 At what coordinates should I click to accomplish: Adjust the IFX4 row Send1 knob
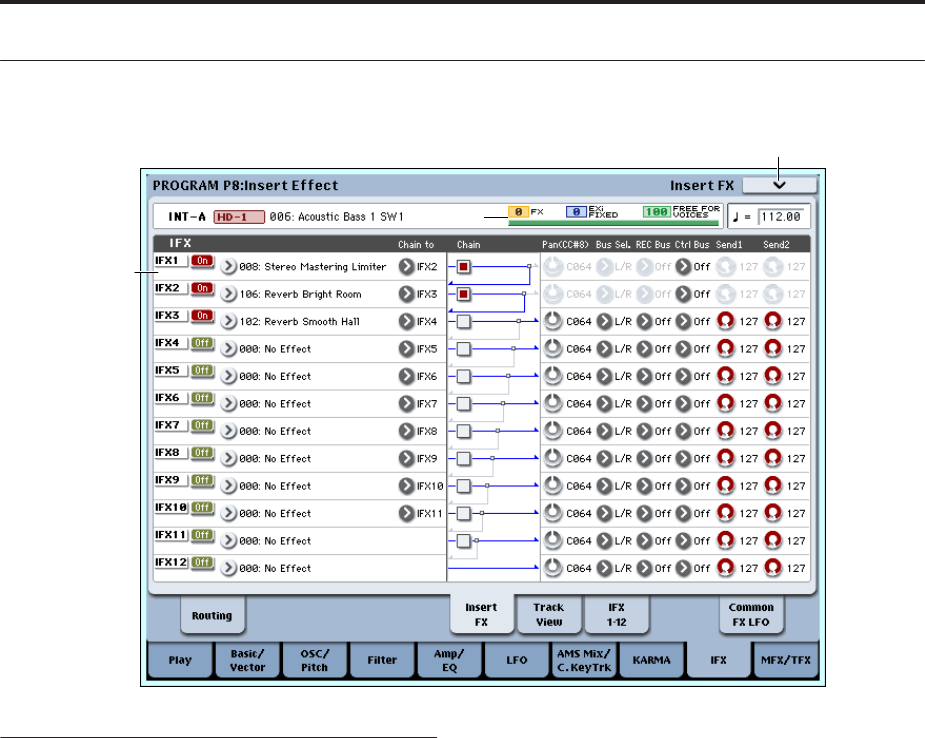click(727, 350)
